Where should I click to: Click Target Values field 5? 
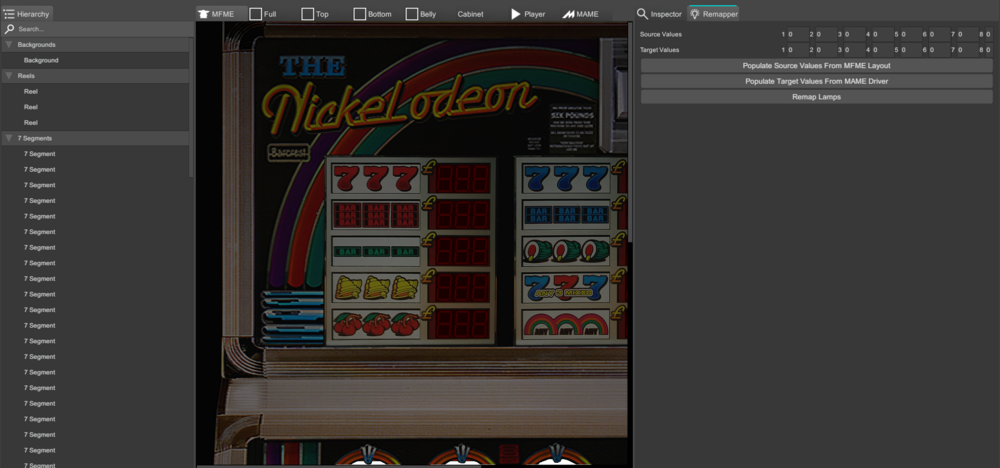pos(911,50)
